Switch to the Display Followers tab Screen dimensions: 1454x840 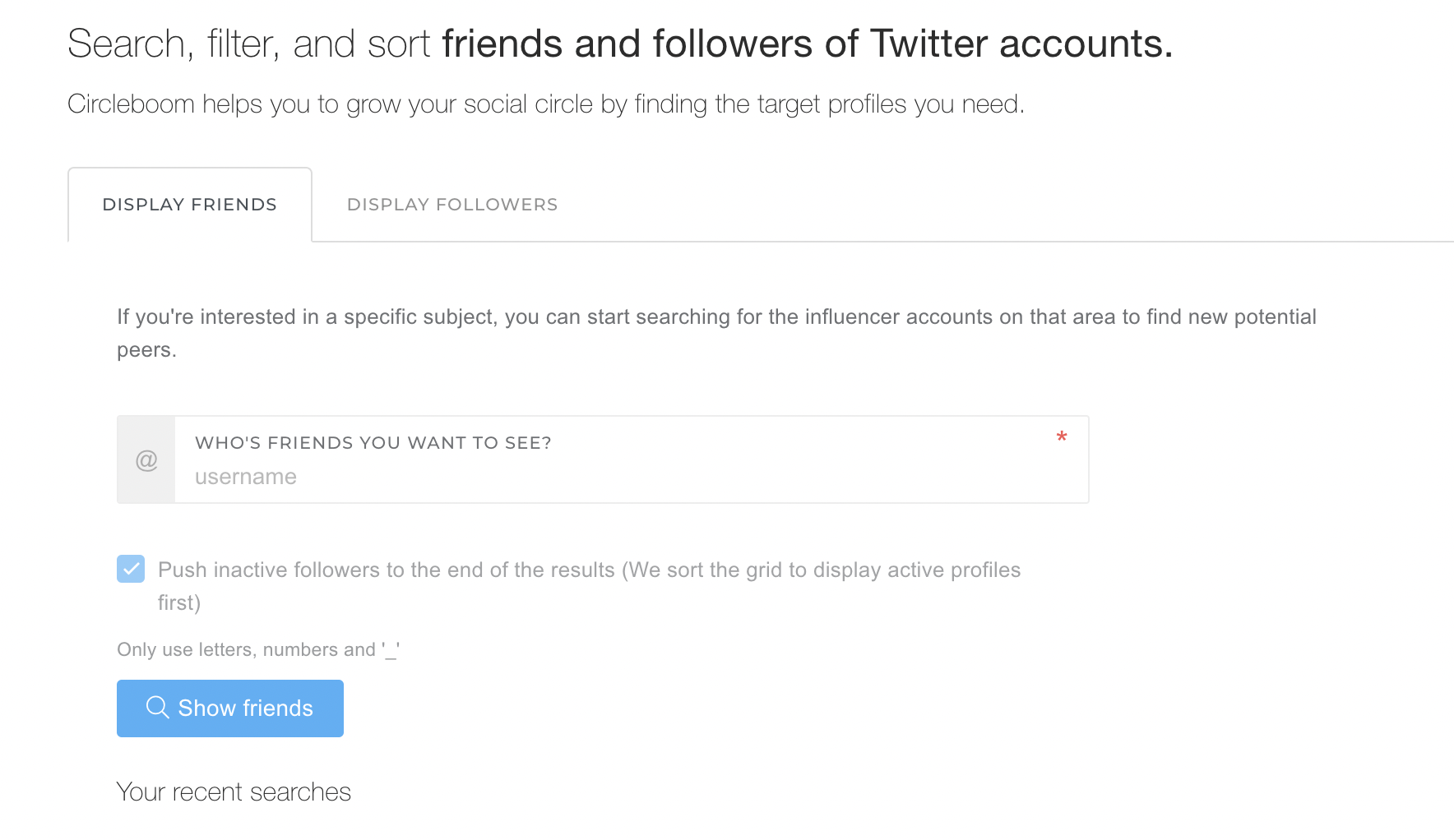pos(452,205)
